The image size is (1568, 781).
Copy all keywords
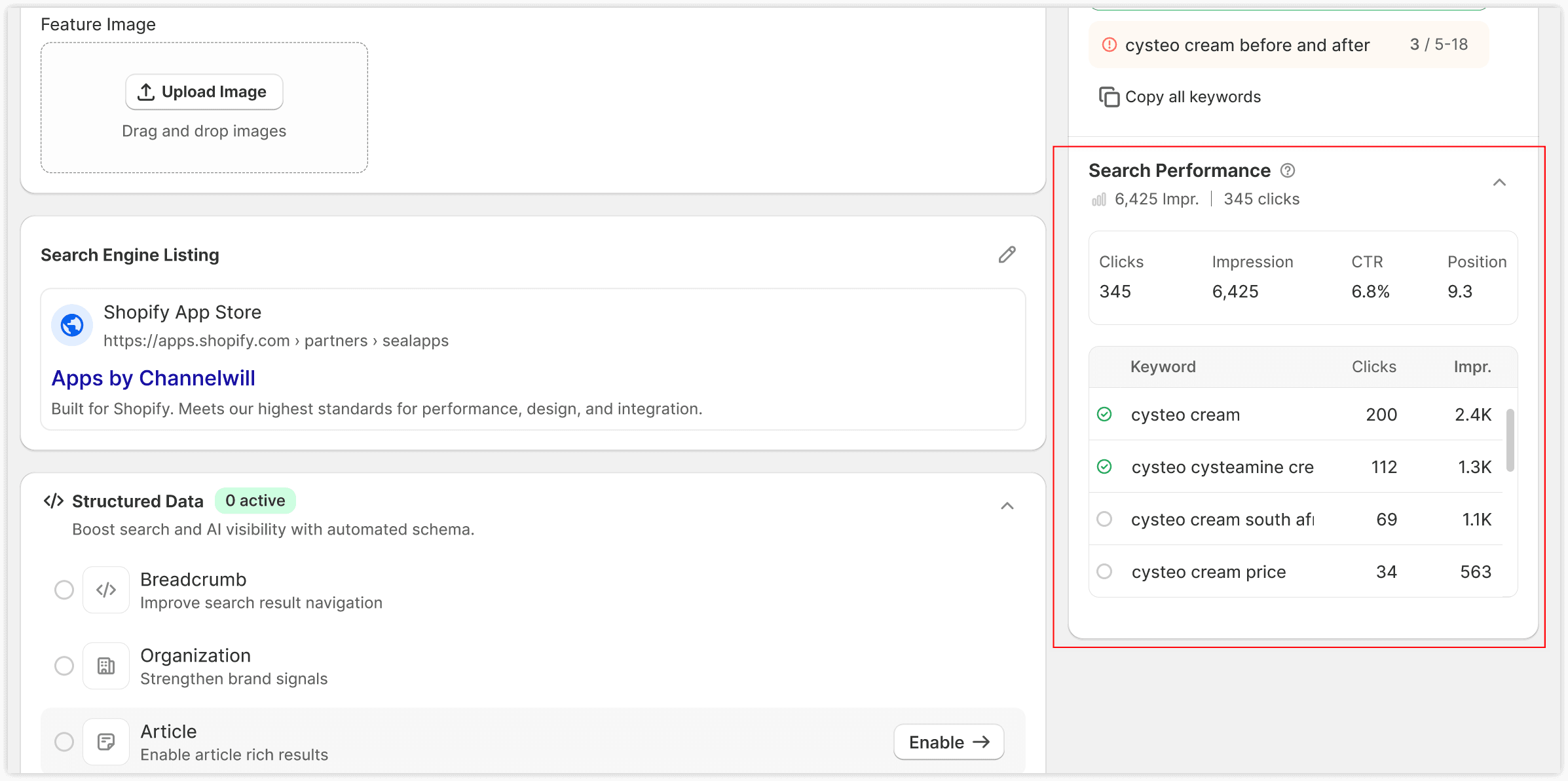click(1180, 97)
